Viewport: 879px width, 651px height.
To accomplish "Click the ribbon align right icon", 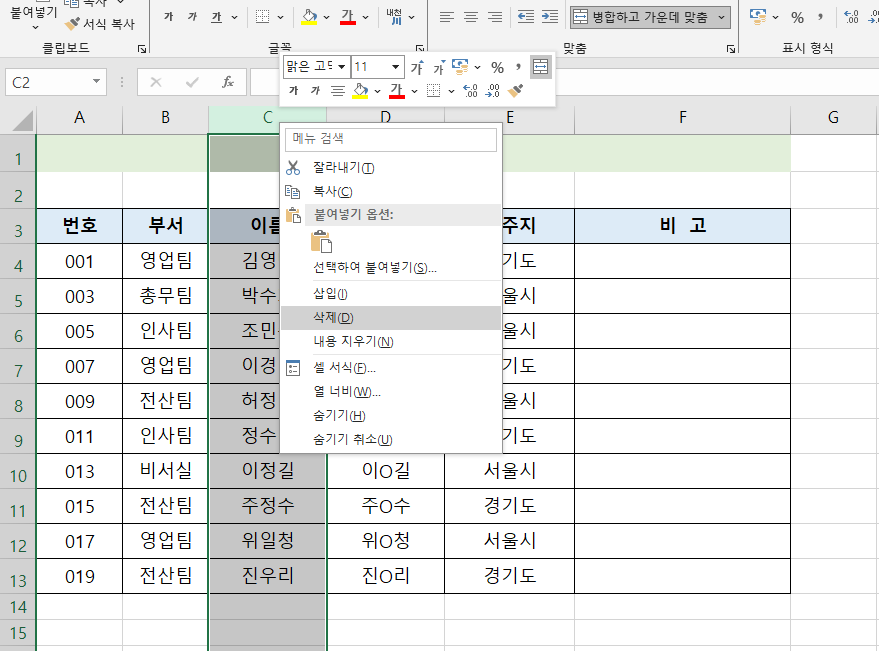I will point(495,17).
